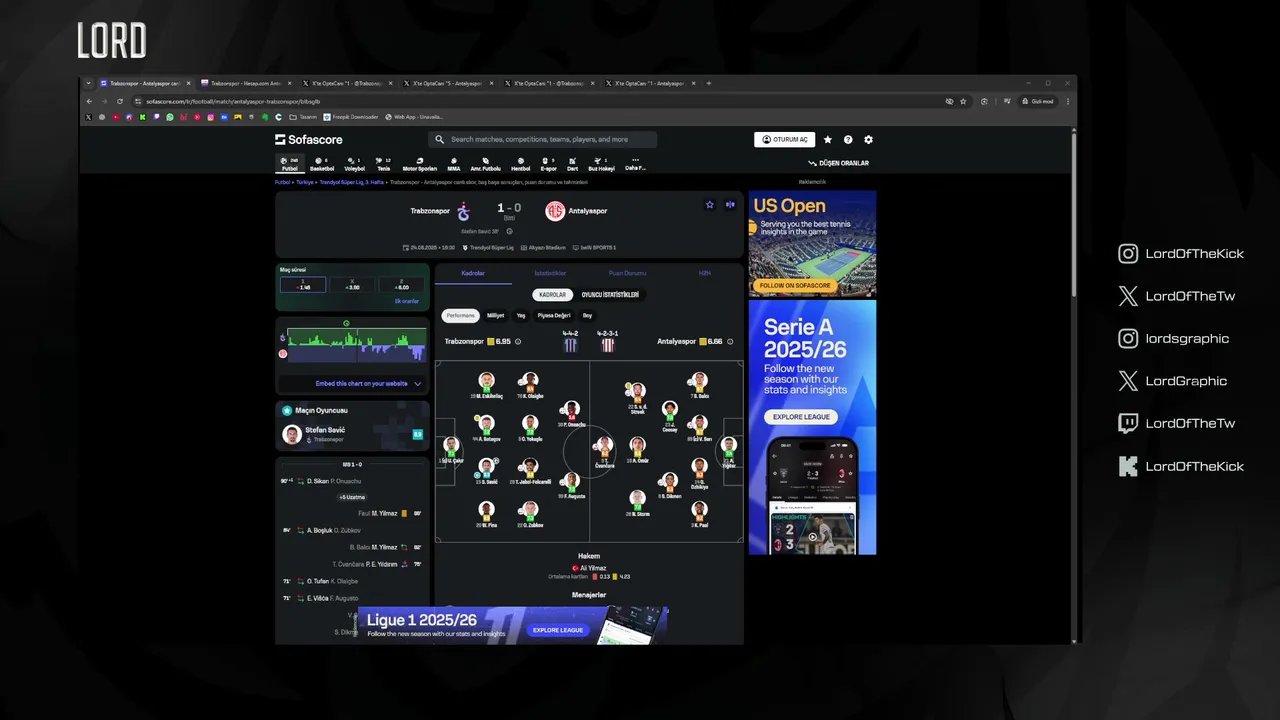Click the Trabzonspor 4-4-2 jersey icon
This screenshot has height=720, width=1280.
coord(570,345)
